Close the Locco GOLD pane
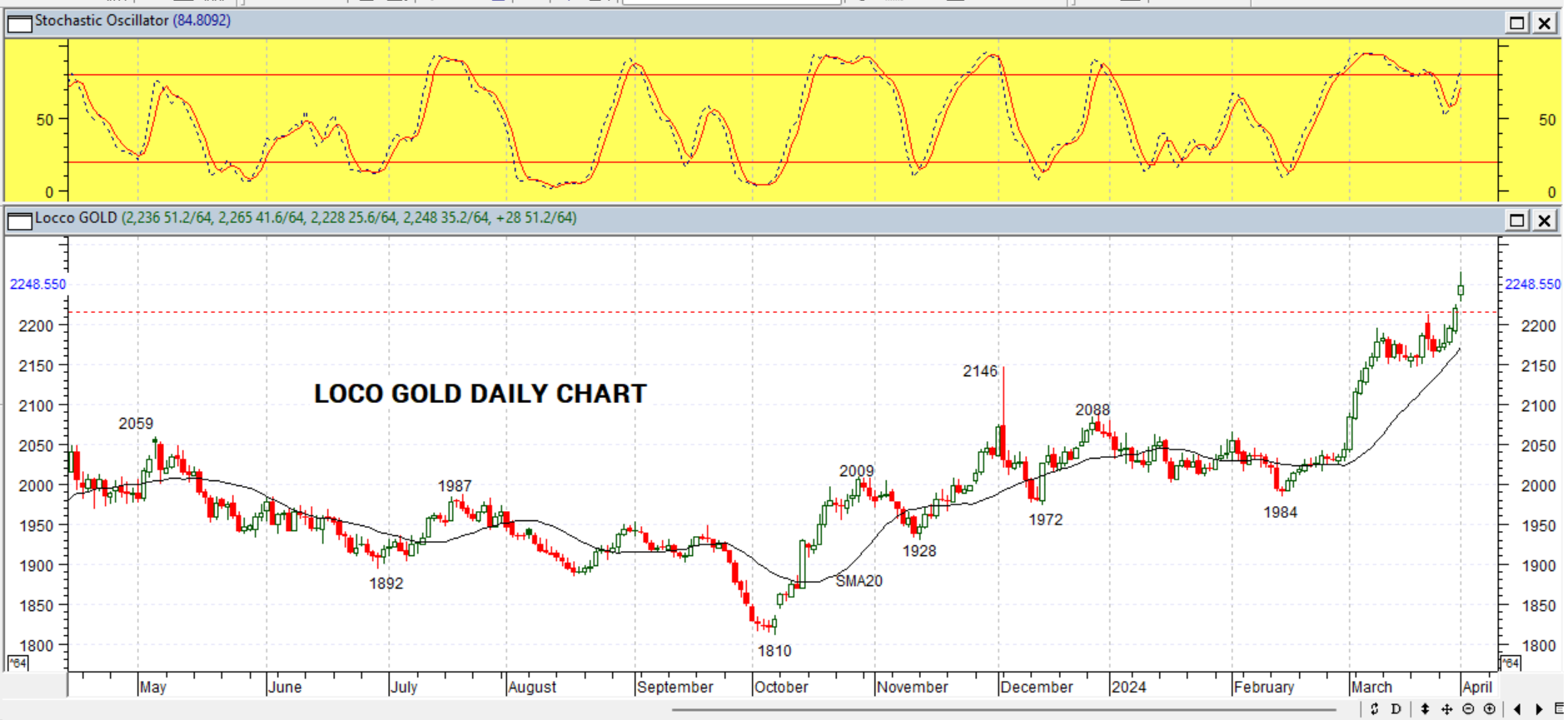Viewport: 1568px width, 720px height. click(x=1545, y=220)
